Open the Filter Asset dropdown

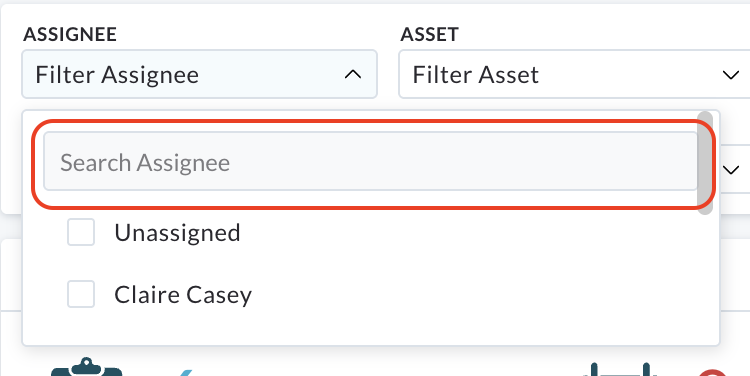(574, 74)
